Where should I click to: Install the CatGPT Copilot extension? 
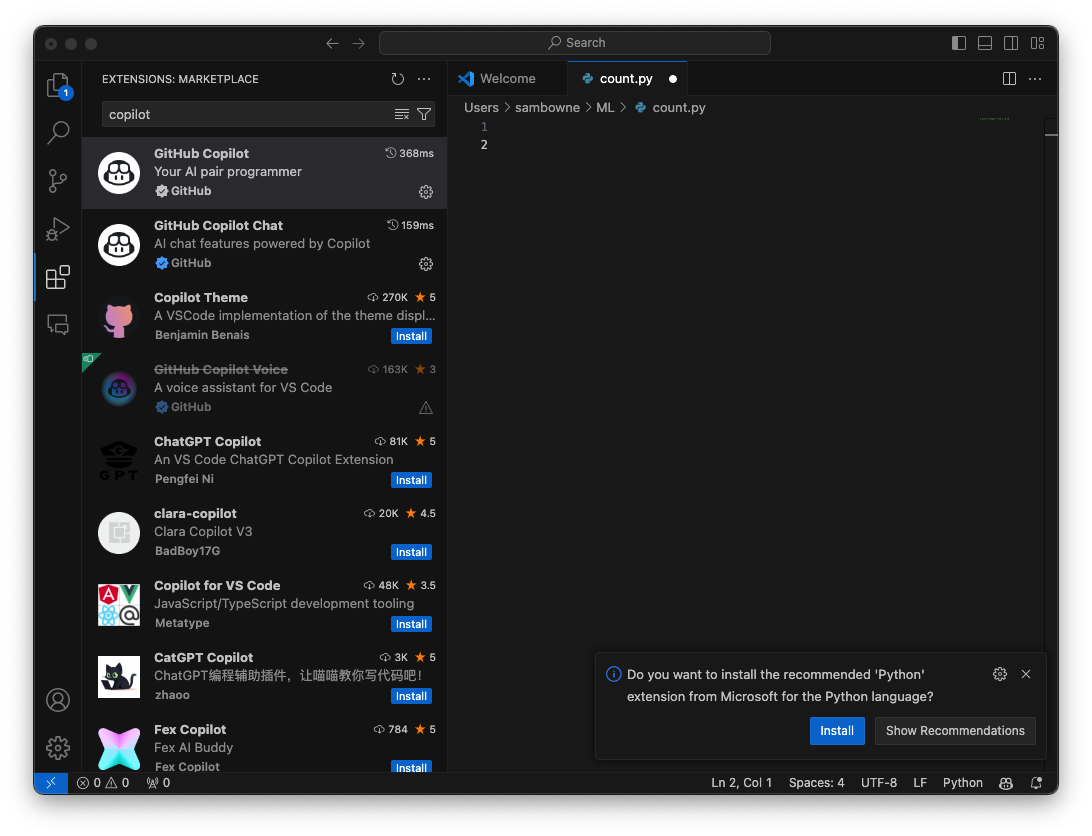tap(412, 697)
